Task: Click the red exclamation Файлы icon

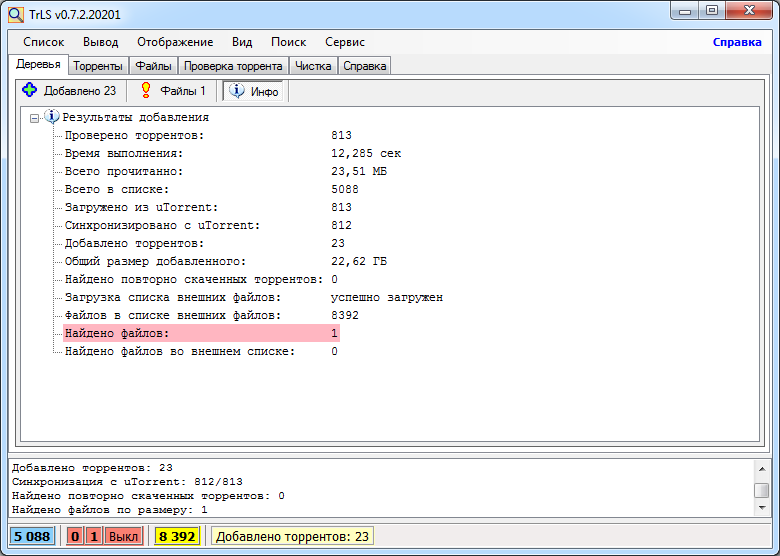Action: (x=146, y=90)
